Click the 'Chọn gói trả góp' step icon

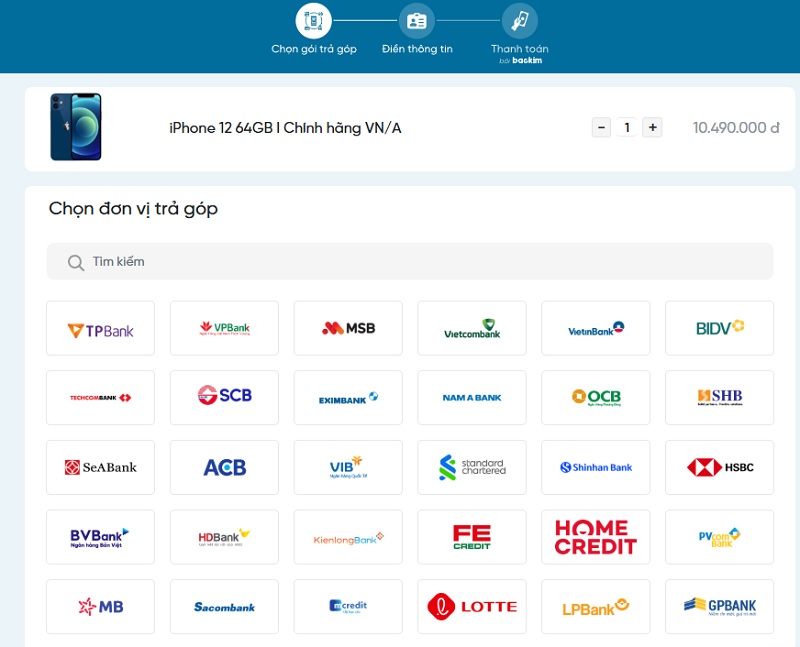(313, 21)
